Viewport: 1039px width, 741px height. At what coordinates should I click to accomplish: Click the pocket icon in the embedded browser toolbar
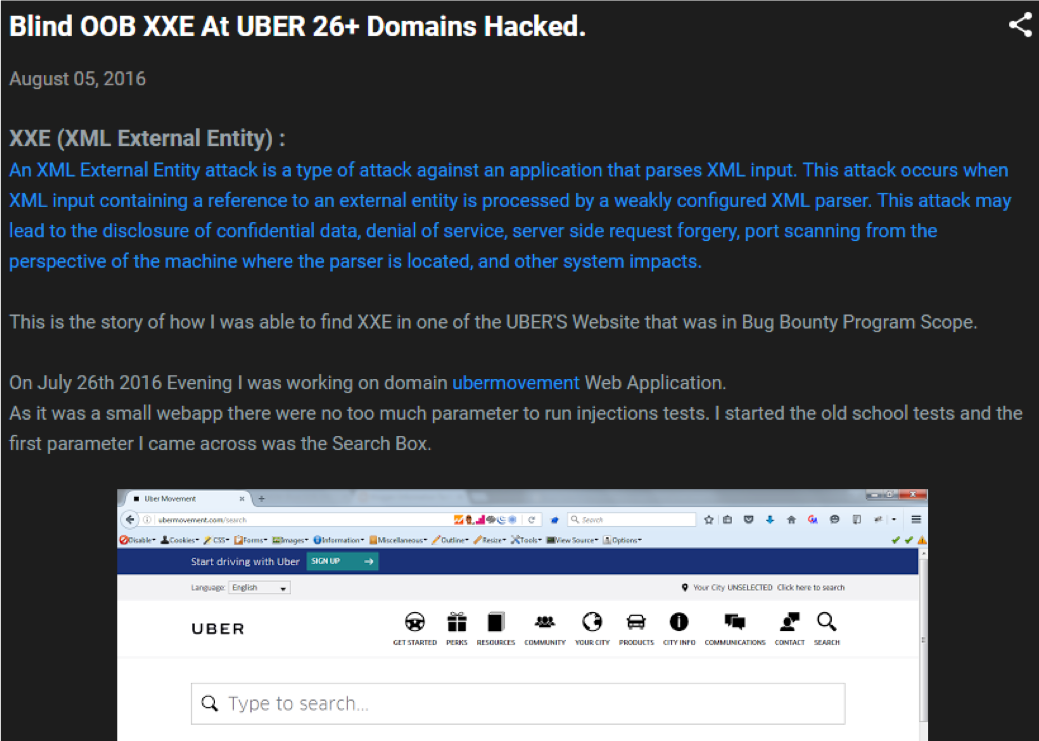[748, 520]
